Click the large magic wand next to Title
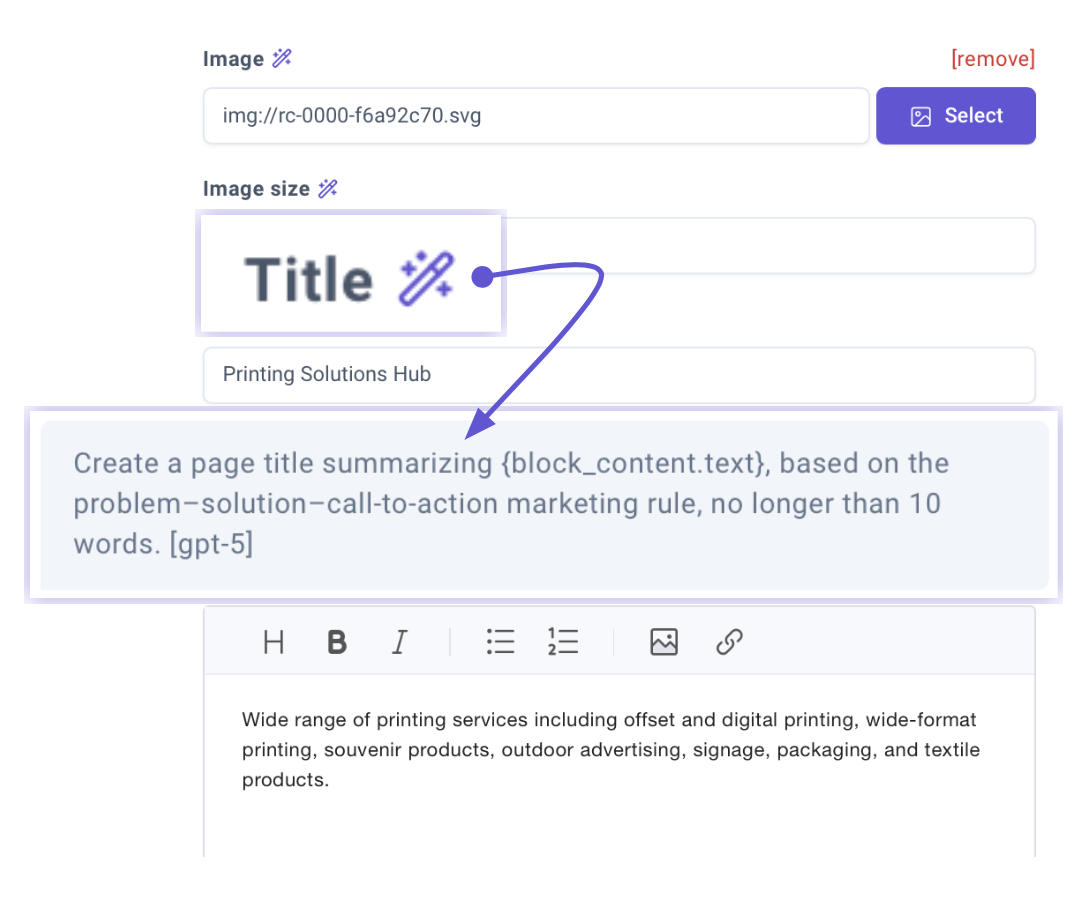Image resolution: width=1084 pixels, height=924 pixels. [427, 278]
